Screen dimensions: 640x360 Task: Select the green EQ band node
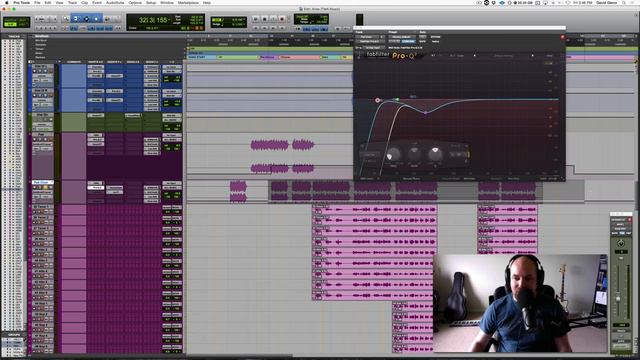(397, 99)
